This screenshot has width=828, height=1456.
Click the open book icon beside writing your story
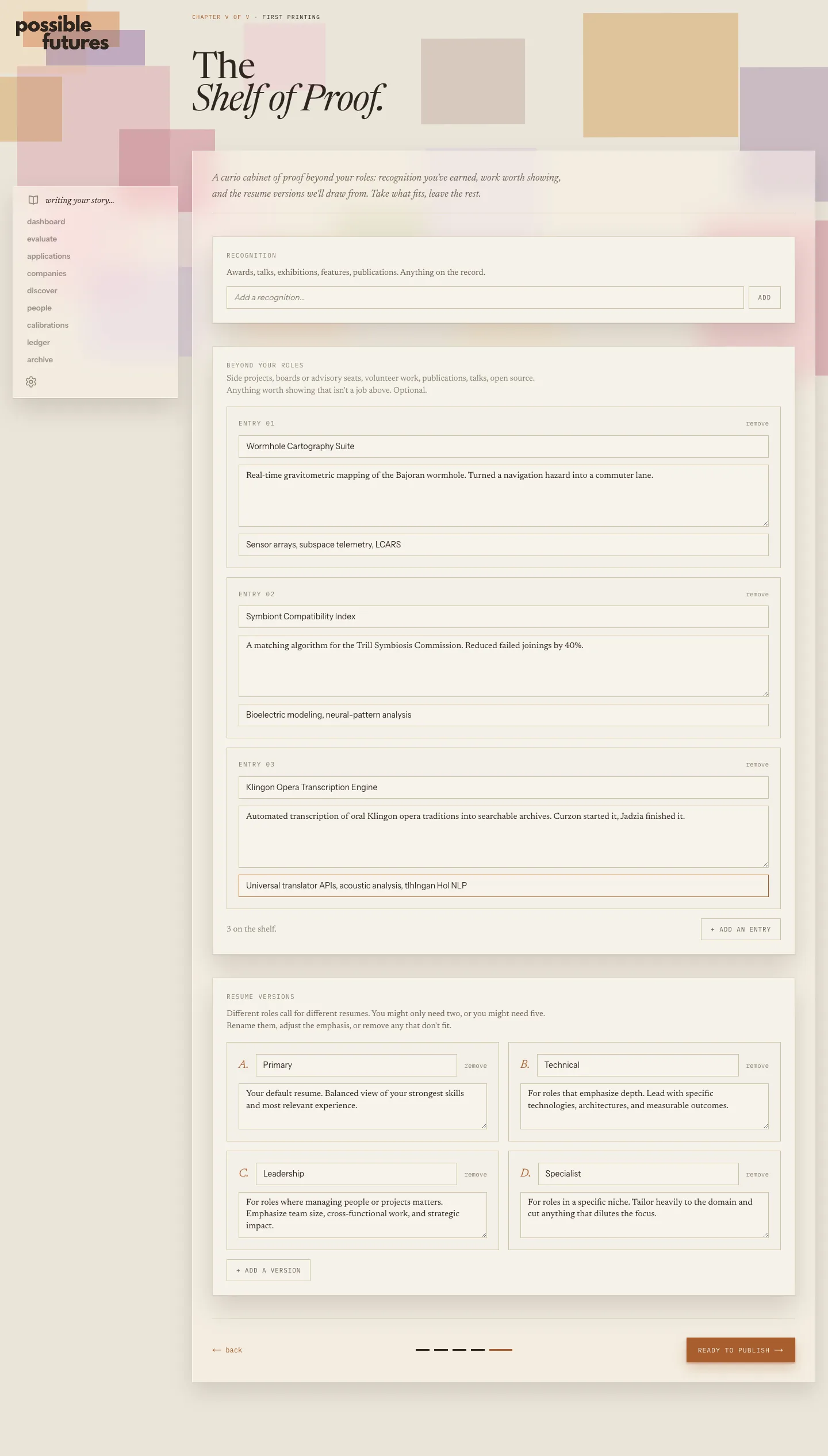(33, 200)
